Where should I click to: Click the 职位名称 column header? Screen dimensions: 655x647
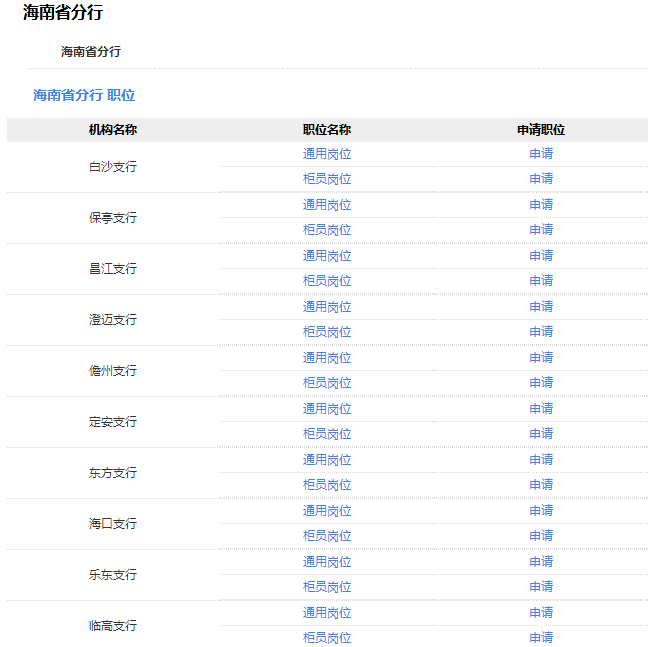[327, 130]
